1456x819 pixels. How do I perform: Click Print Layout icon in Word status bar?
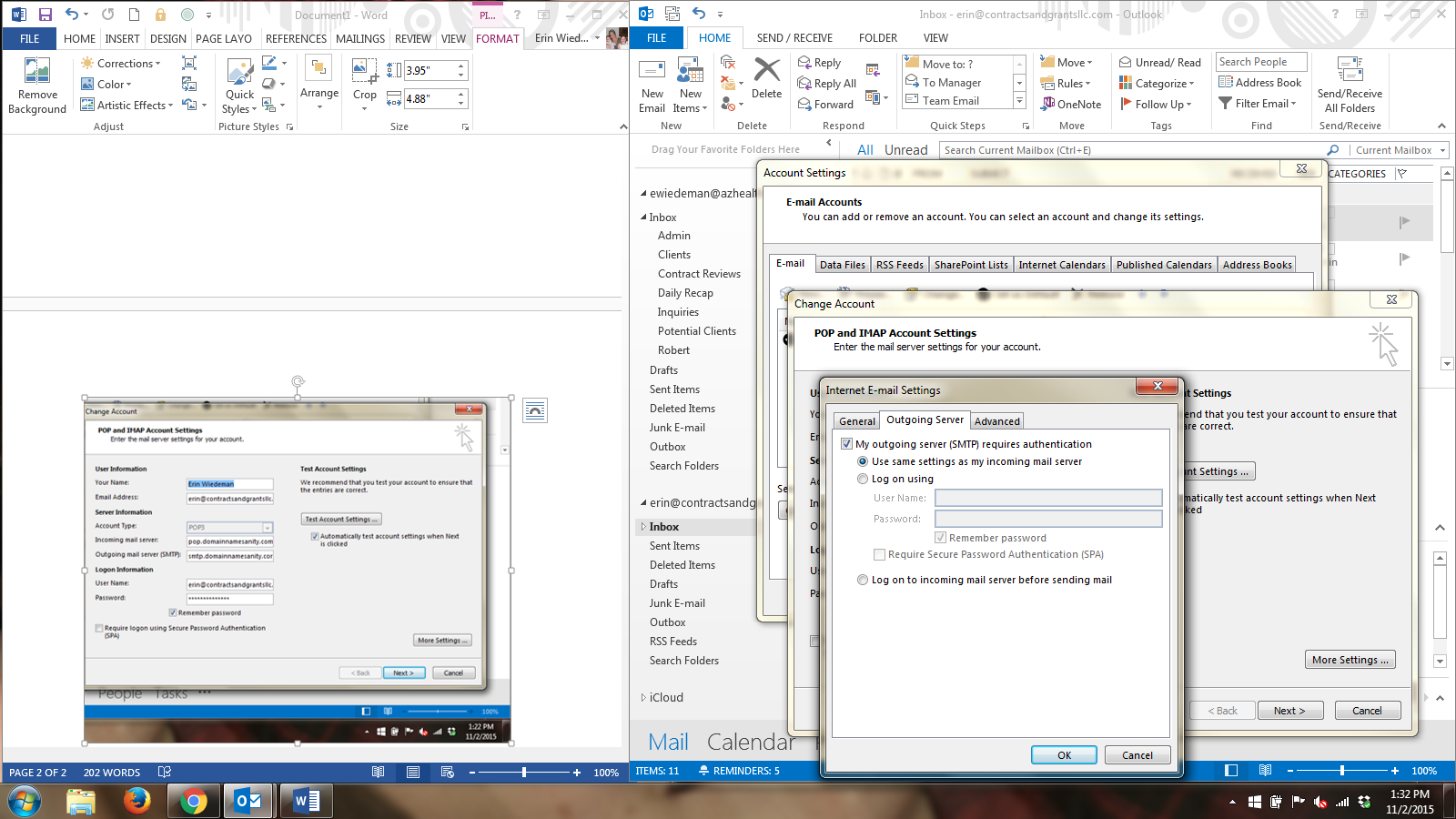click(413, 772)
